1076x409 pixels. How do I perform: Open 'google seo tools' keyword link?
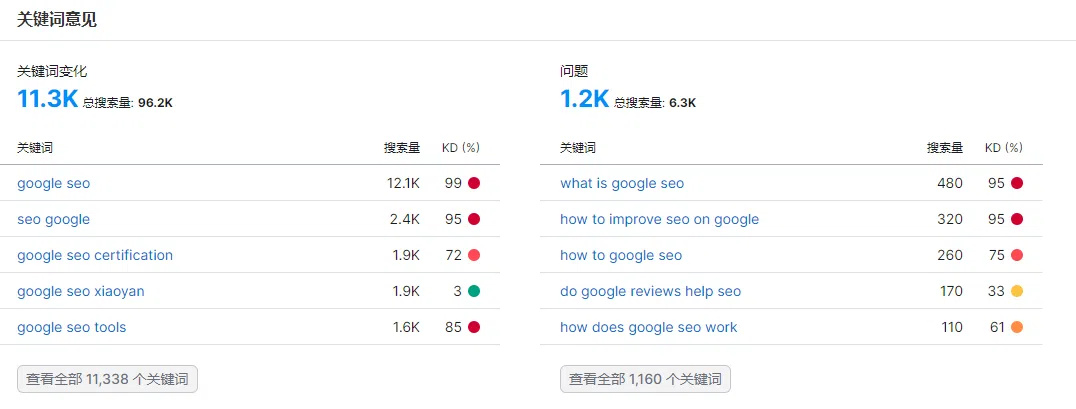coord(71,327)
